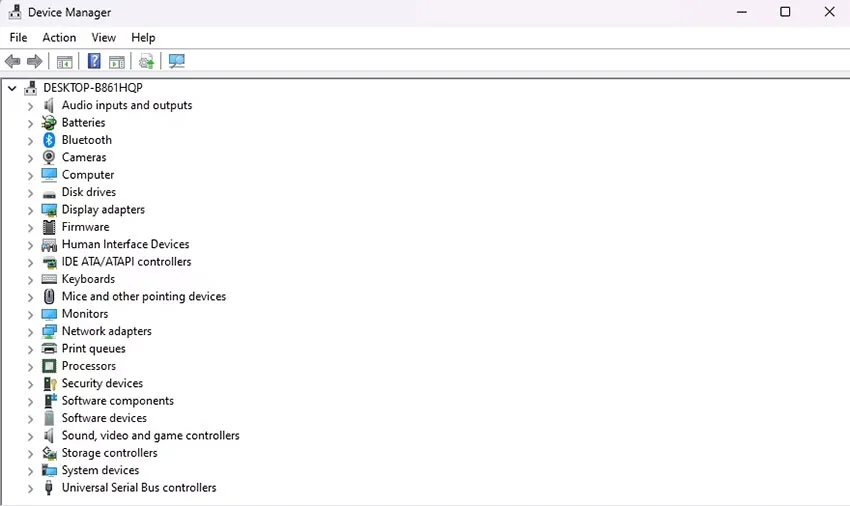Screen dimensions: 850x506
Task: Expand the Display adapters category arrow
Action: (x=30, y=210)
